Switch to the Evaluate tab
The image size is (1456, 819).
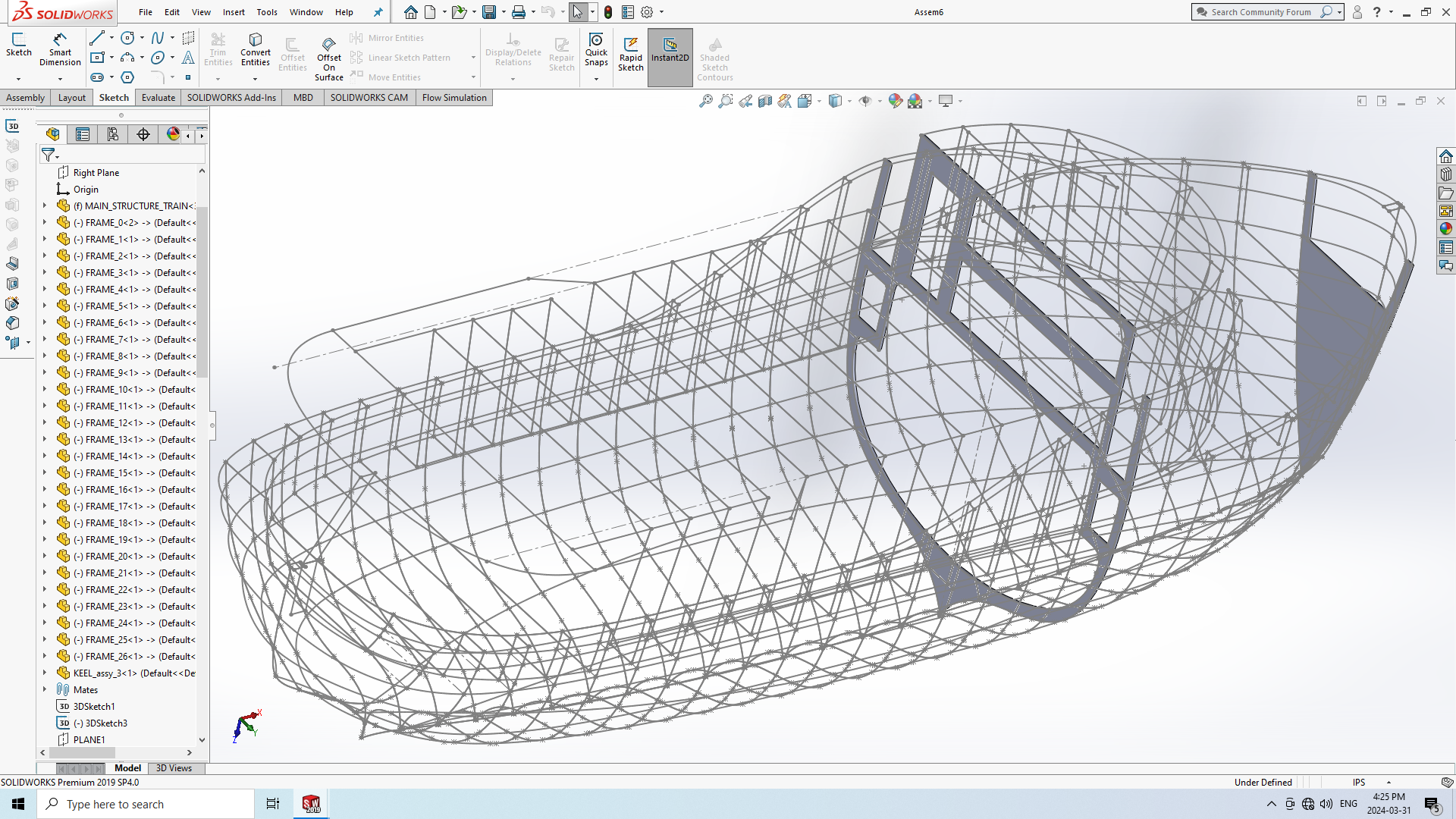tap(158, 98)
